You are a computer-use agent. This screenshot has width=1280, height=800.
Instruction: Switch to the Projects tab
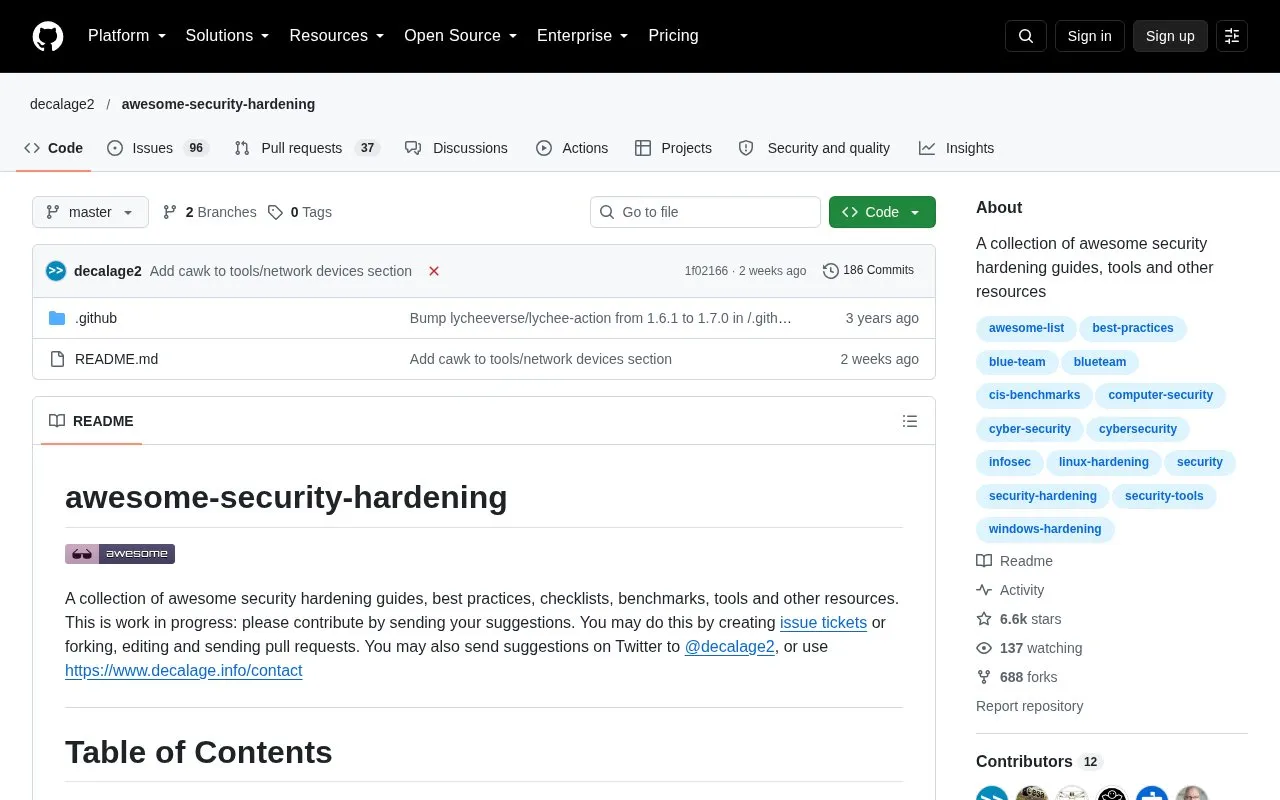click(x=673, y=148)
